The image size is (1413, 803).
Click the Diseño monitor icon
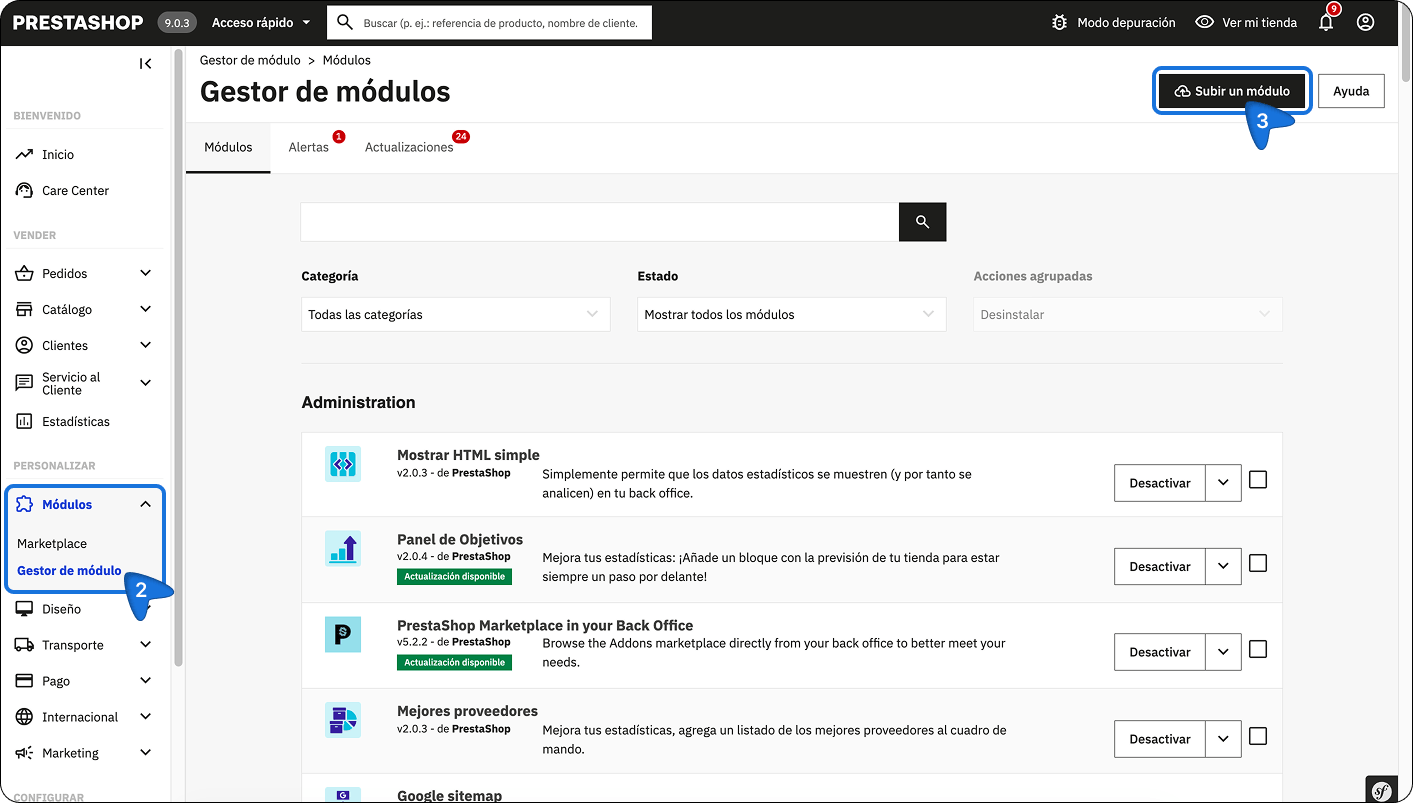click(x=25, y=609)
